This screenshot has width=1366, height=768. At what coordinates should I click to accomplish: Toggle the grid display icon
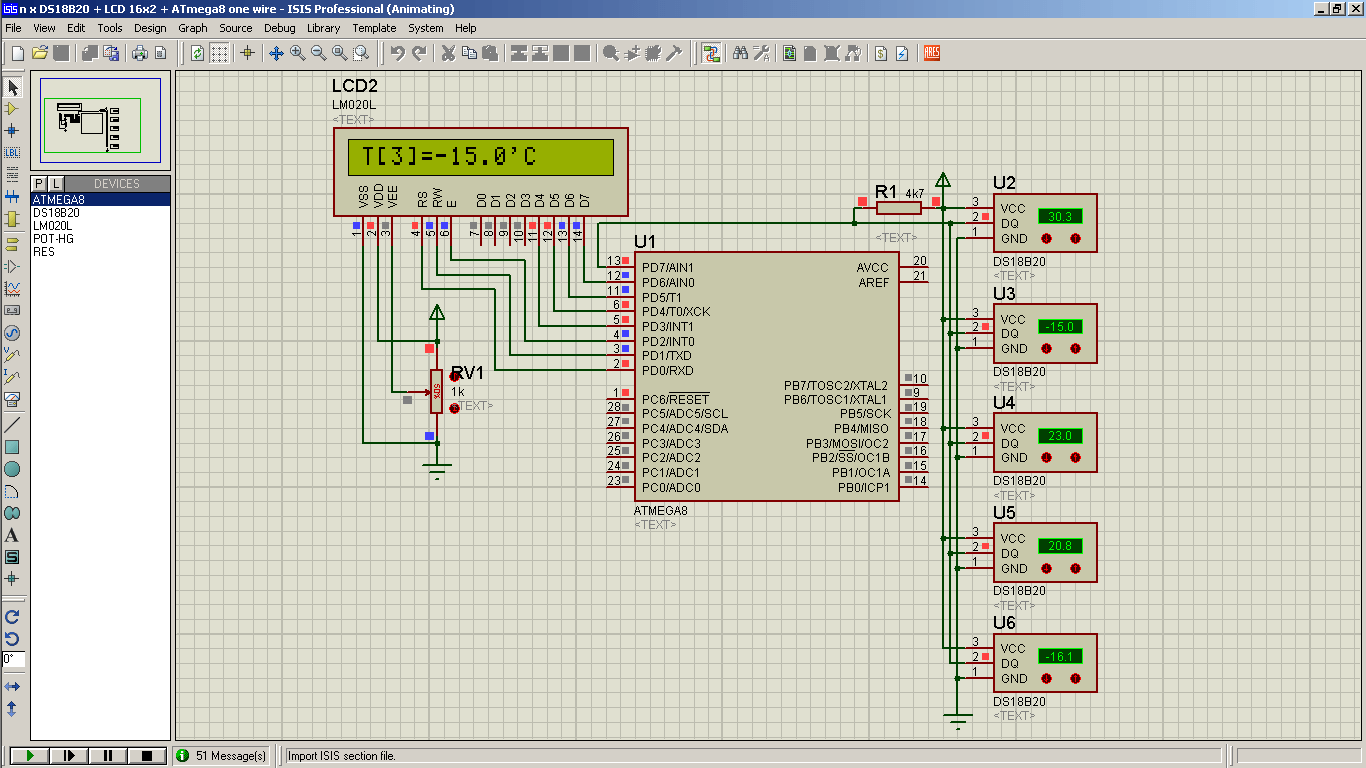tap(219, 53)
